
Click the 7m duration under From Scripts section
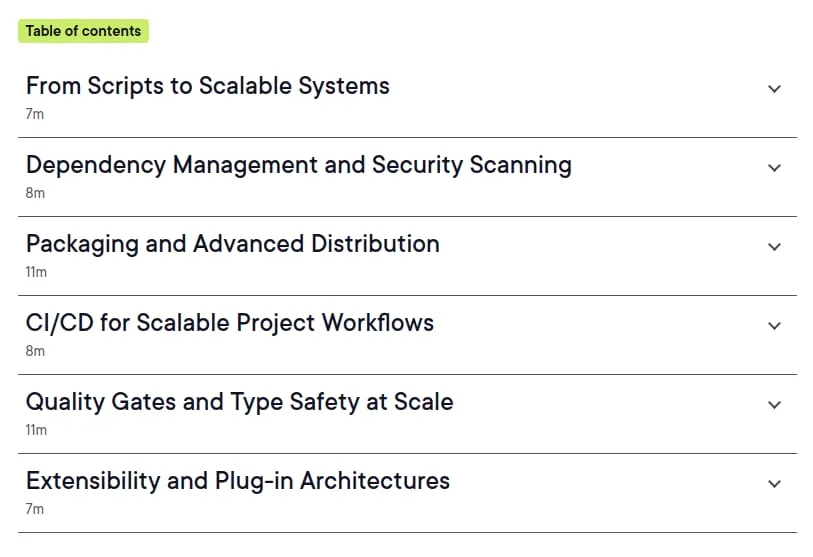pos(35,114)
